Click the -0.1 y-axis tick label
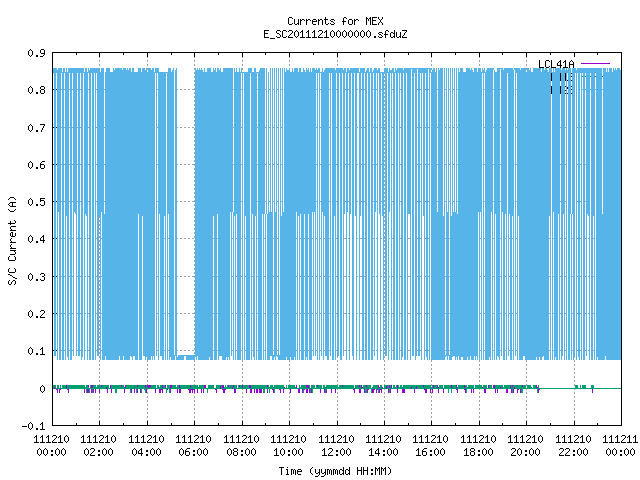Screen dimensions: 640x480 tap(33, 426)
